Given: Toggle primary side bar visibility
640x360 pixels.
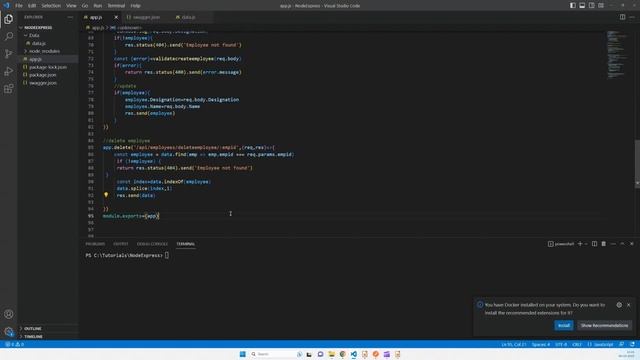Looking at the screenshot, I should click(573, 5).
